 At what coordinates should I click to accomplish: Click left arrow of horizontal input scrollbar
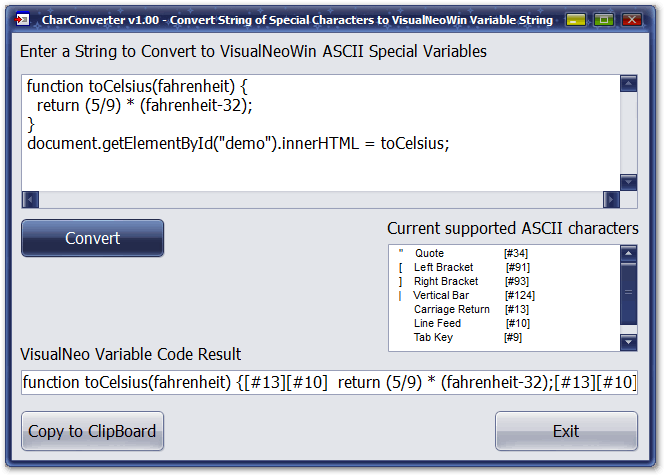(x=31, y=199)
